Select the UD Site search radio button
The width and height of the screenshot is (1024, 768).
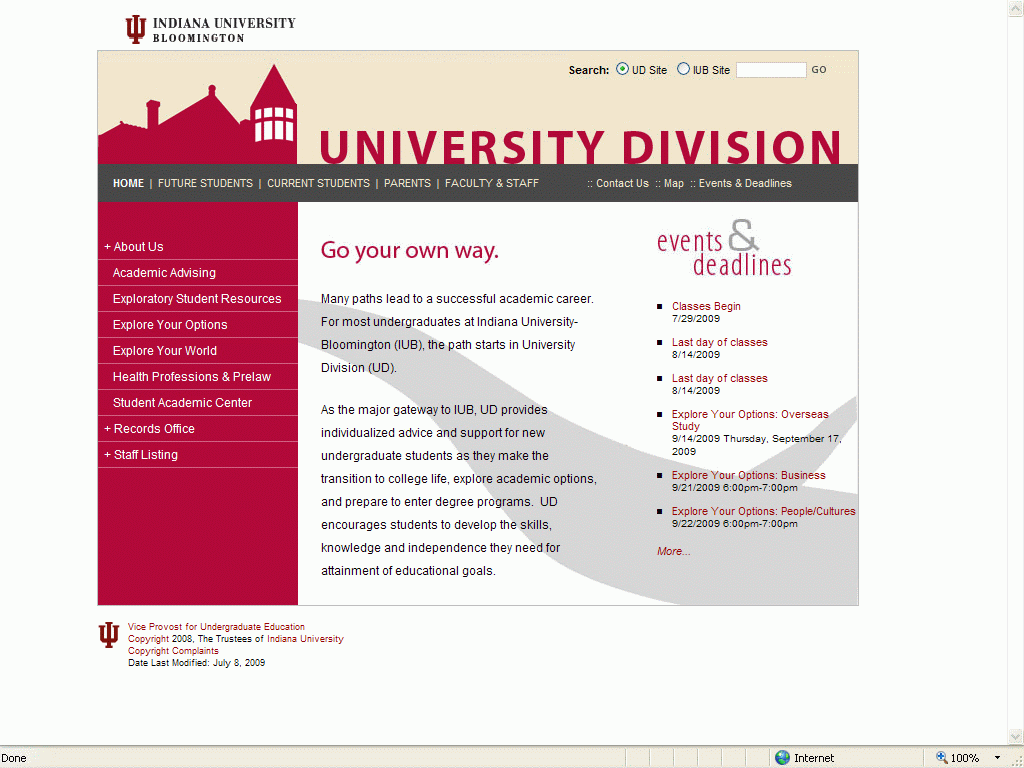click(622, 69)
